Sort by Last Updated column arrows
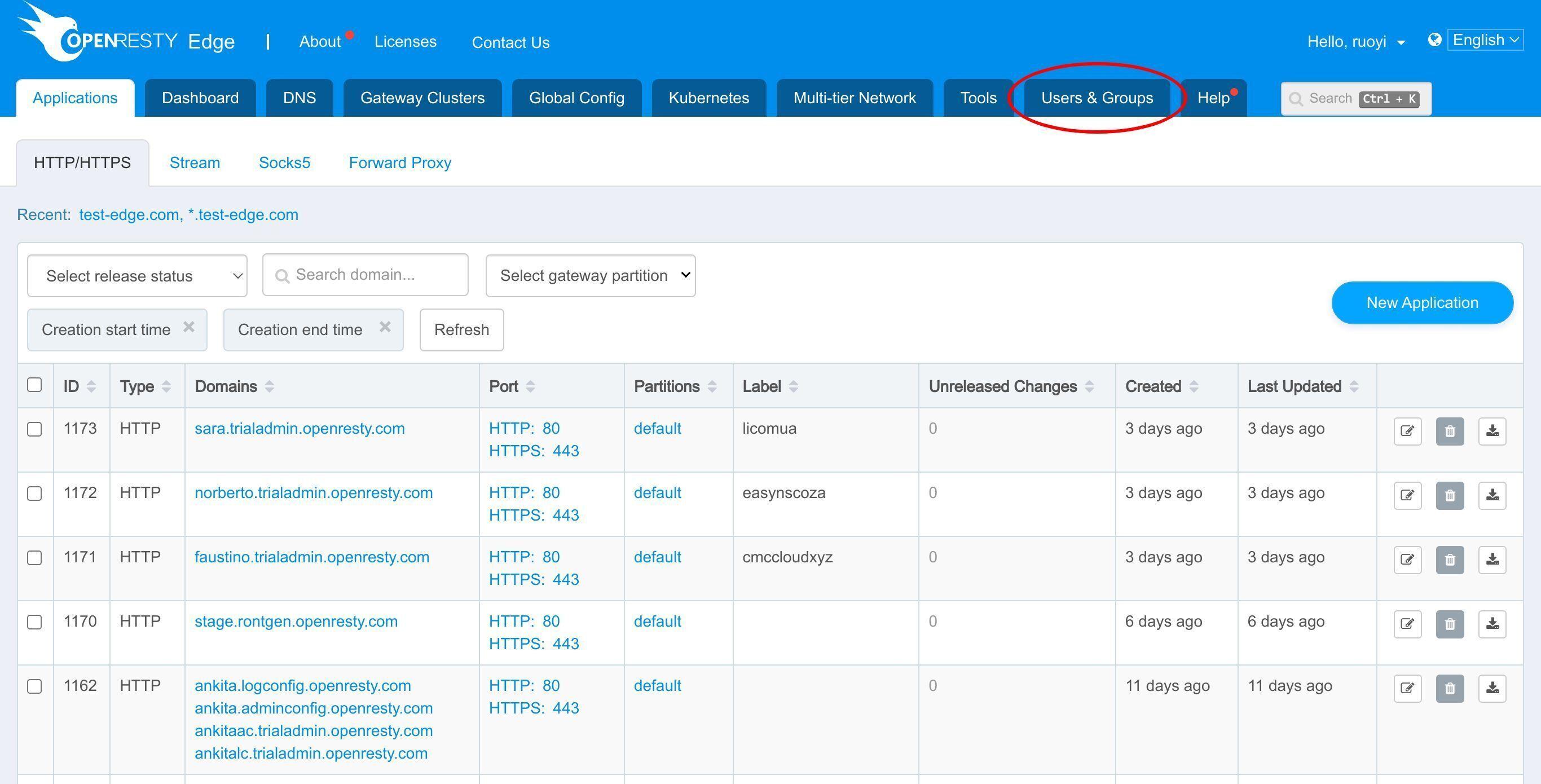Screen dimensions: 1541x784 point(1354,386)
